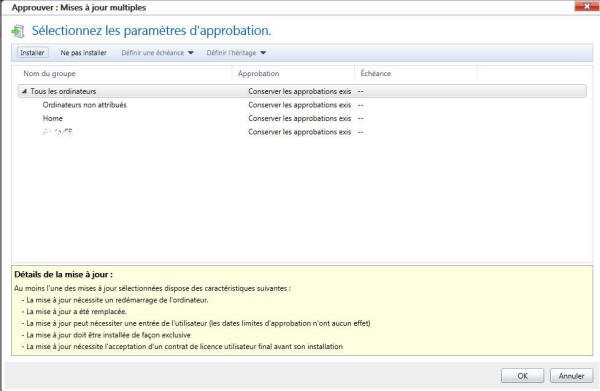Screen dimensions: 600x391
Task: Click the Détails de la mise à jour heading
Action: [64, 274]
